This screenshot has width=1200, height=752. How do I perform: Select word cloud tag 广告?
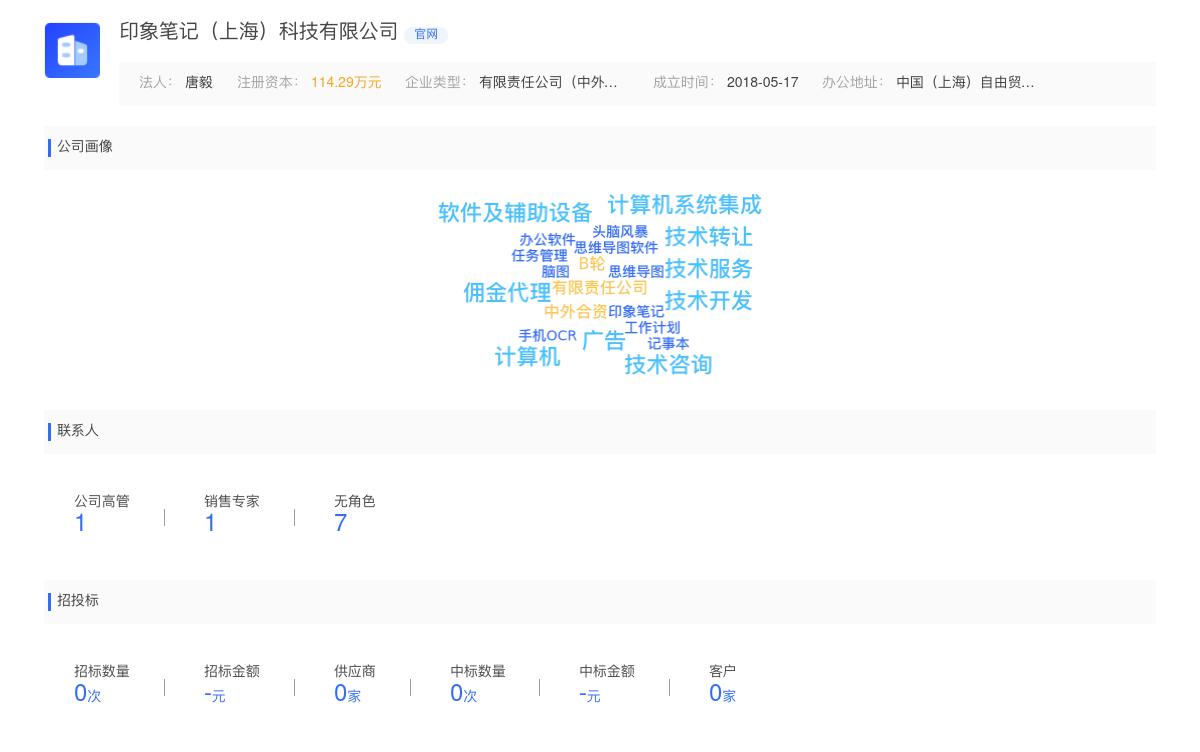tap(604, 341)
